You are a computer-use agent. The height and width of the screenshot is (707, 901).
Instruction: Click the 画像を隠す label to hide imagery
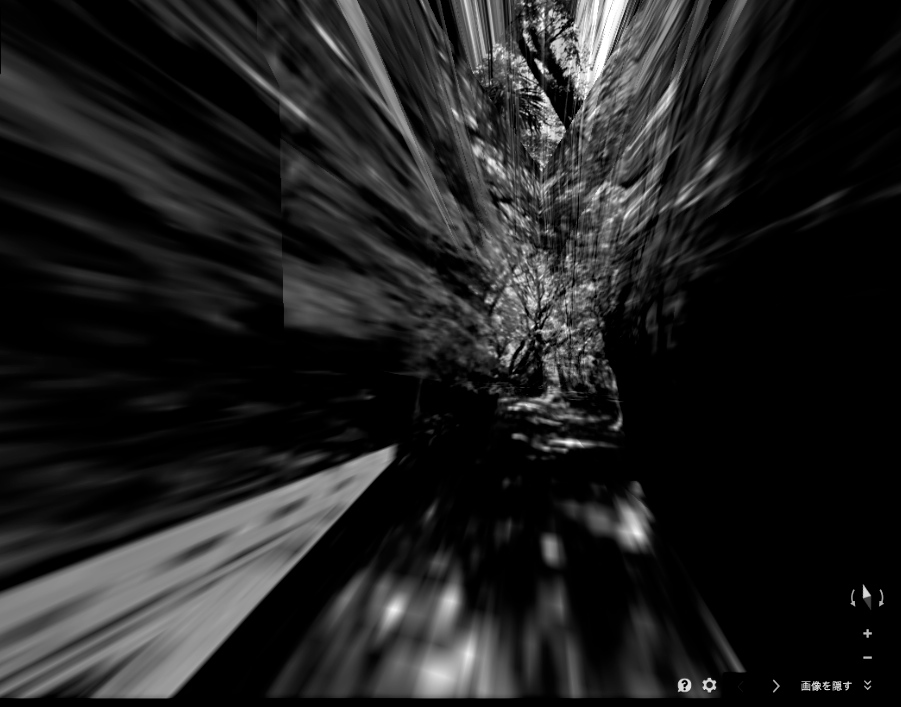tap(826, 686)
